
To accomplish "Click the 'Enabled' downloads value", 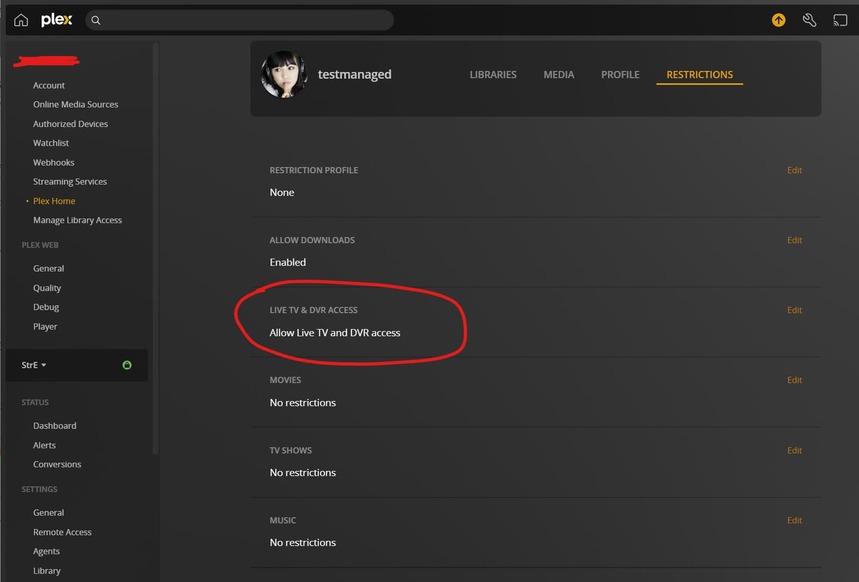I will (288, 263).
